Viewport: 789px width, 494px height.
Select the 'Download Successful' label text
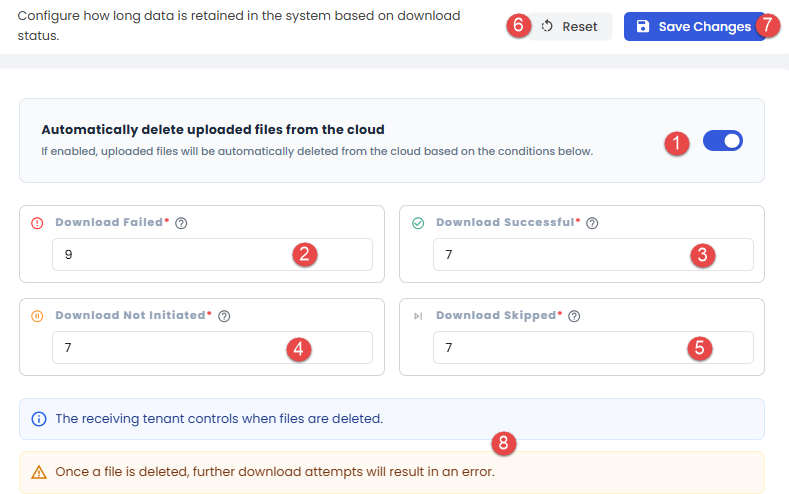click(x=505, y=222)
